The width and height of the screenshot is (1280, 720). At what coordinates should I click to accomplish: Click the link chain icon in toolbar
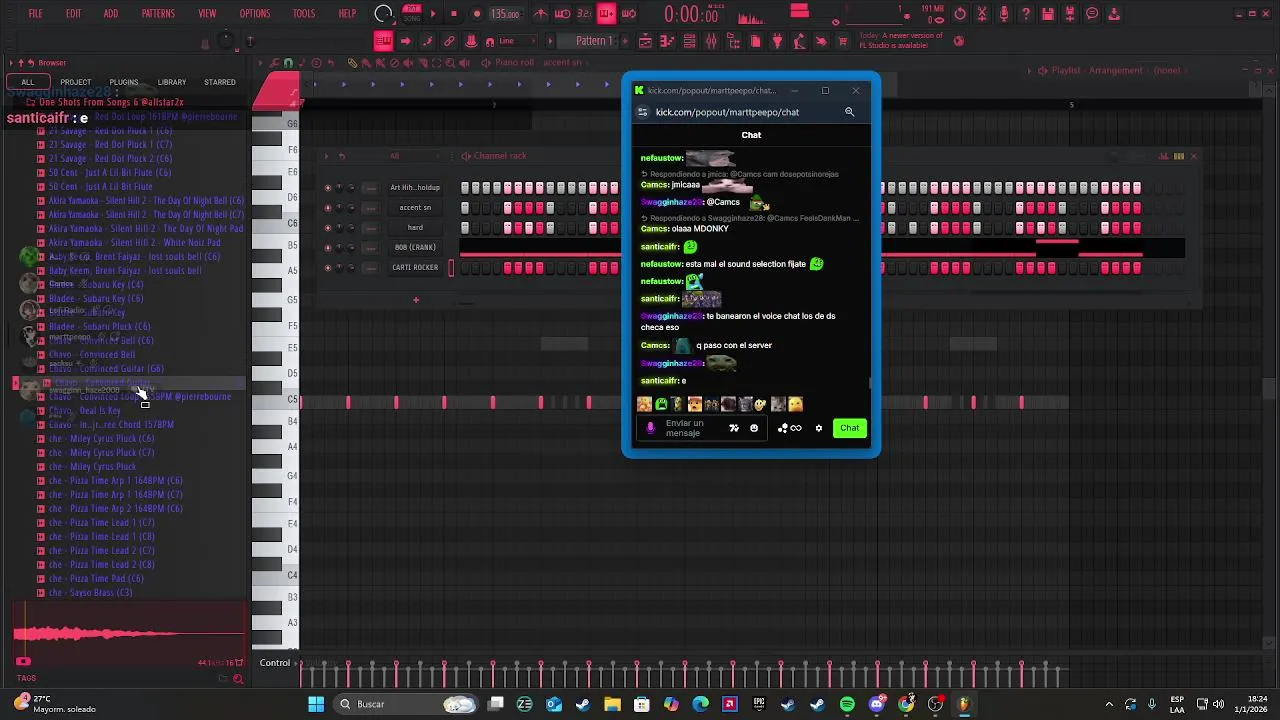(x=450, y=41)
